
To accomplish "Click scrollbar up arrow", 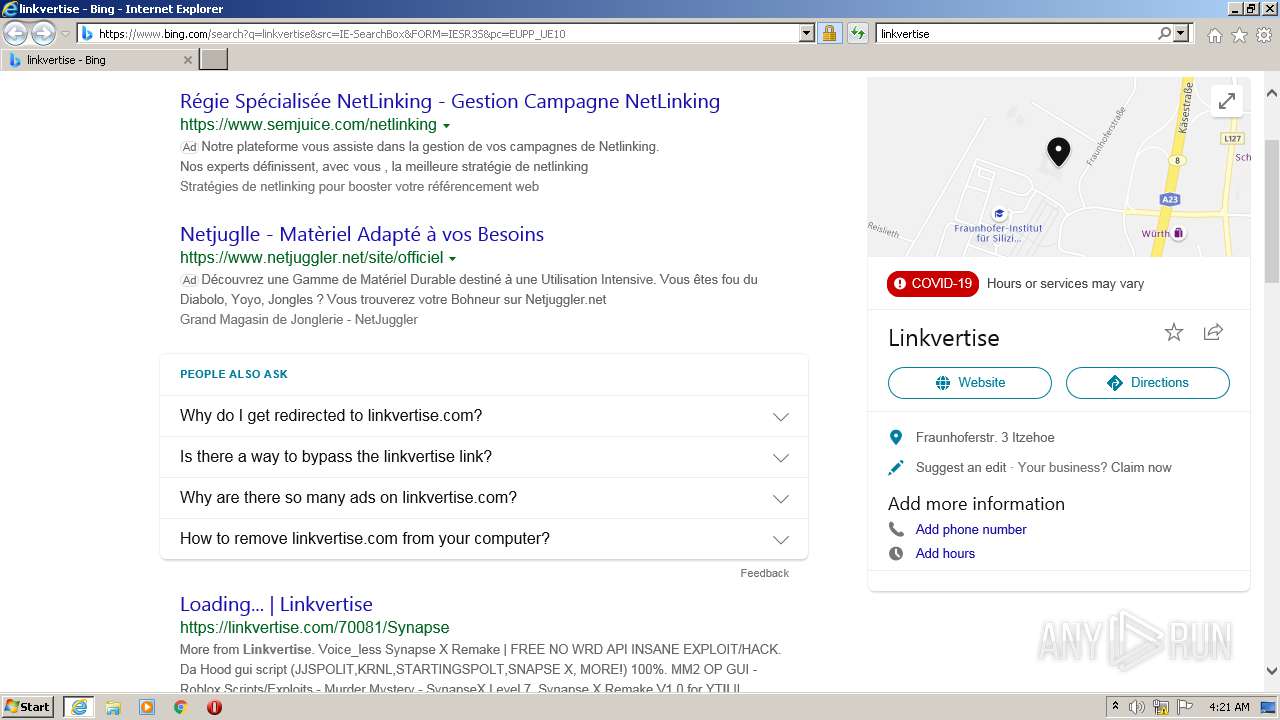I will [1272, 94].
